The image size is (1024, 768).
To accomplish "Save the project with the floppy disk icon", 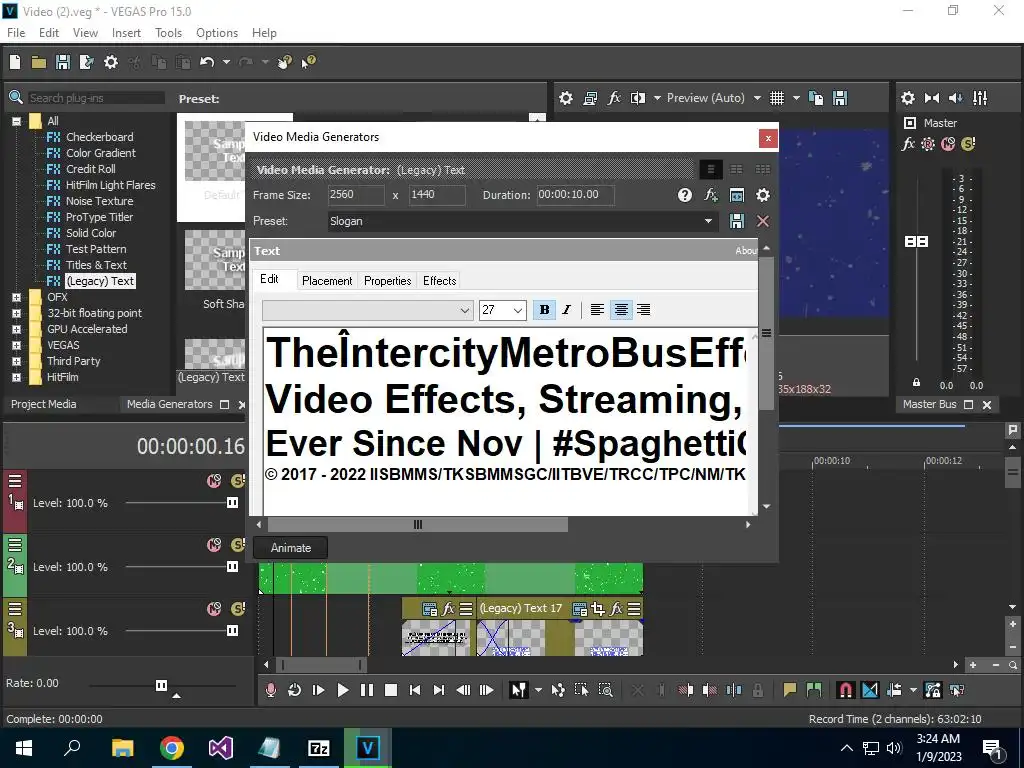I will coord(63,62).
